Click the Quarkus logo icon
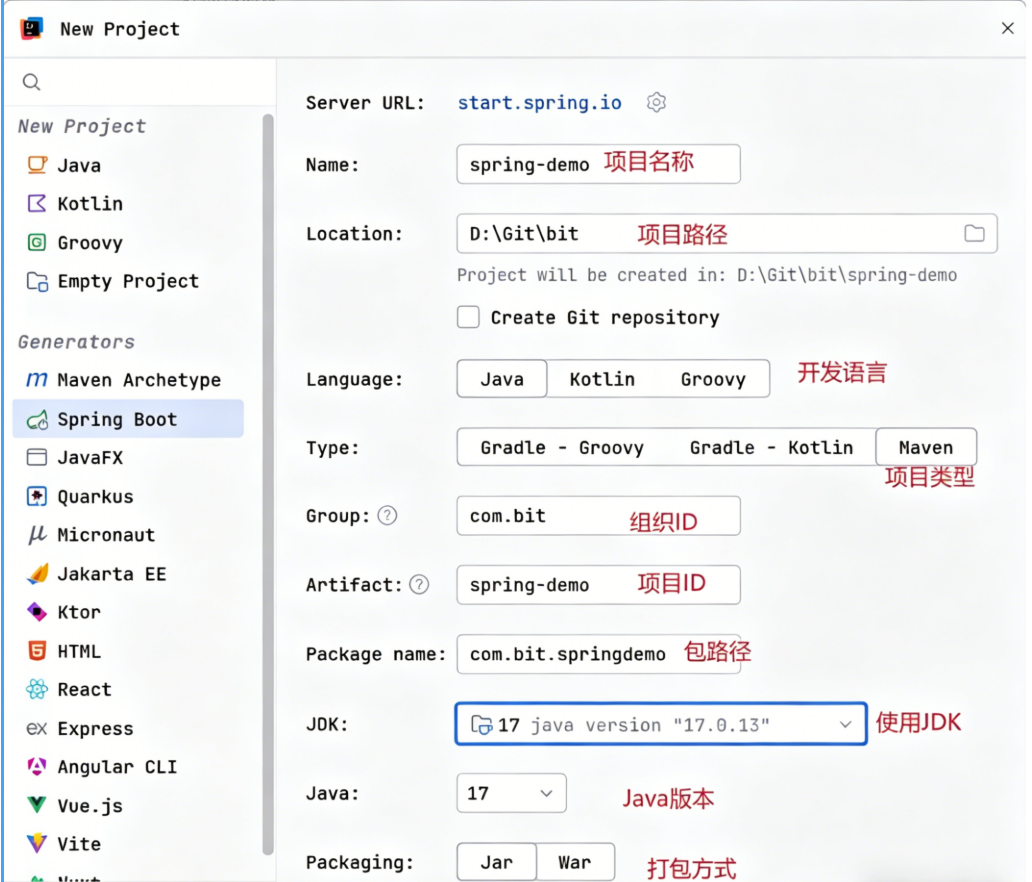Image resolution: width=1032 pixels, height=882 pixels. 37,496
